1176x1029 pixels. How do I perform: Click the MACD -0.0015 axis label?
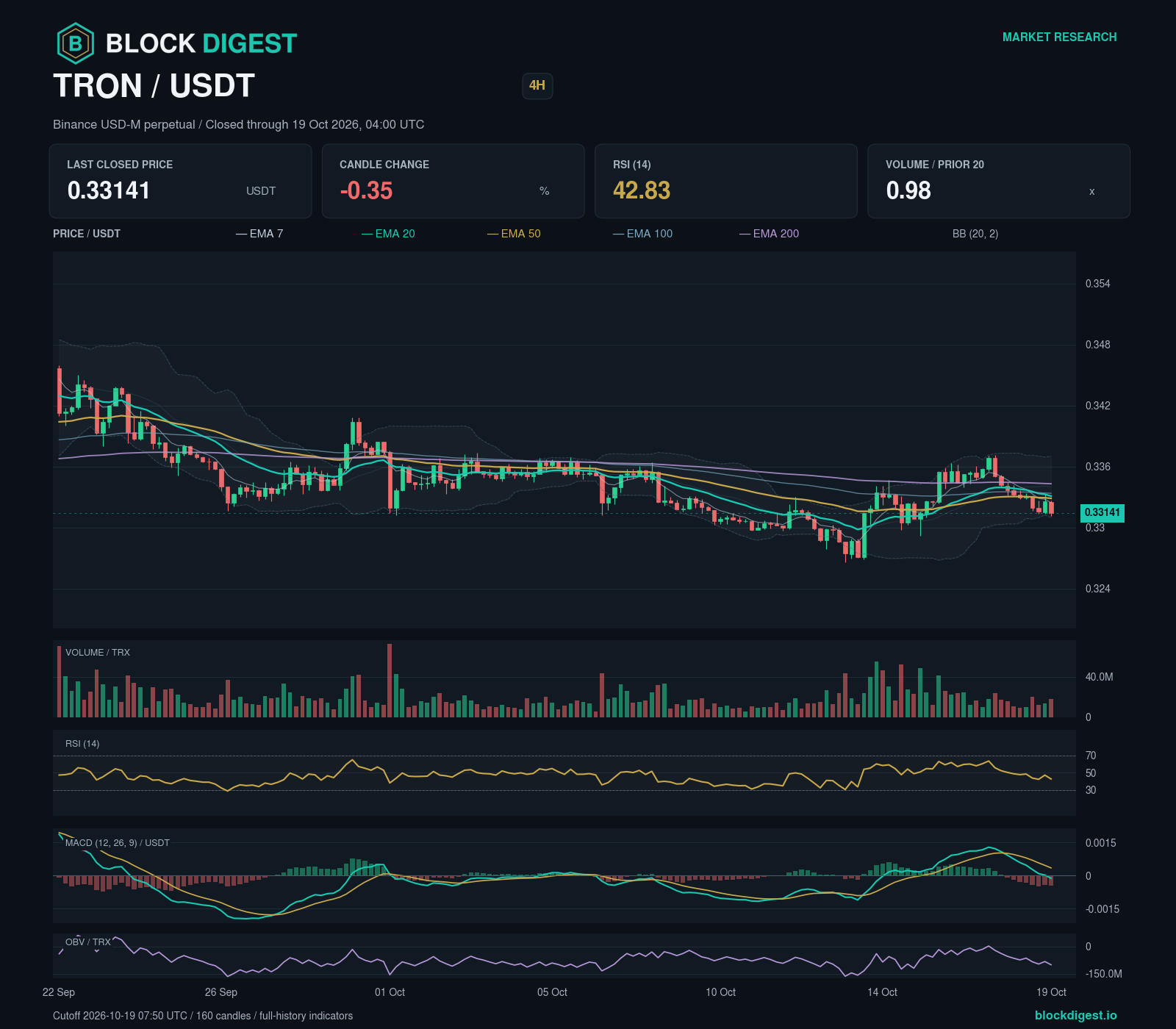click(1102, 909)
